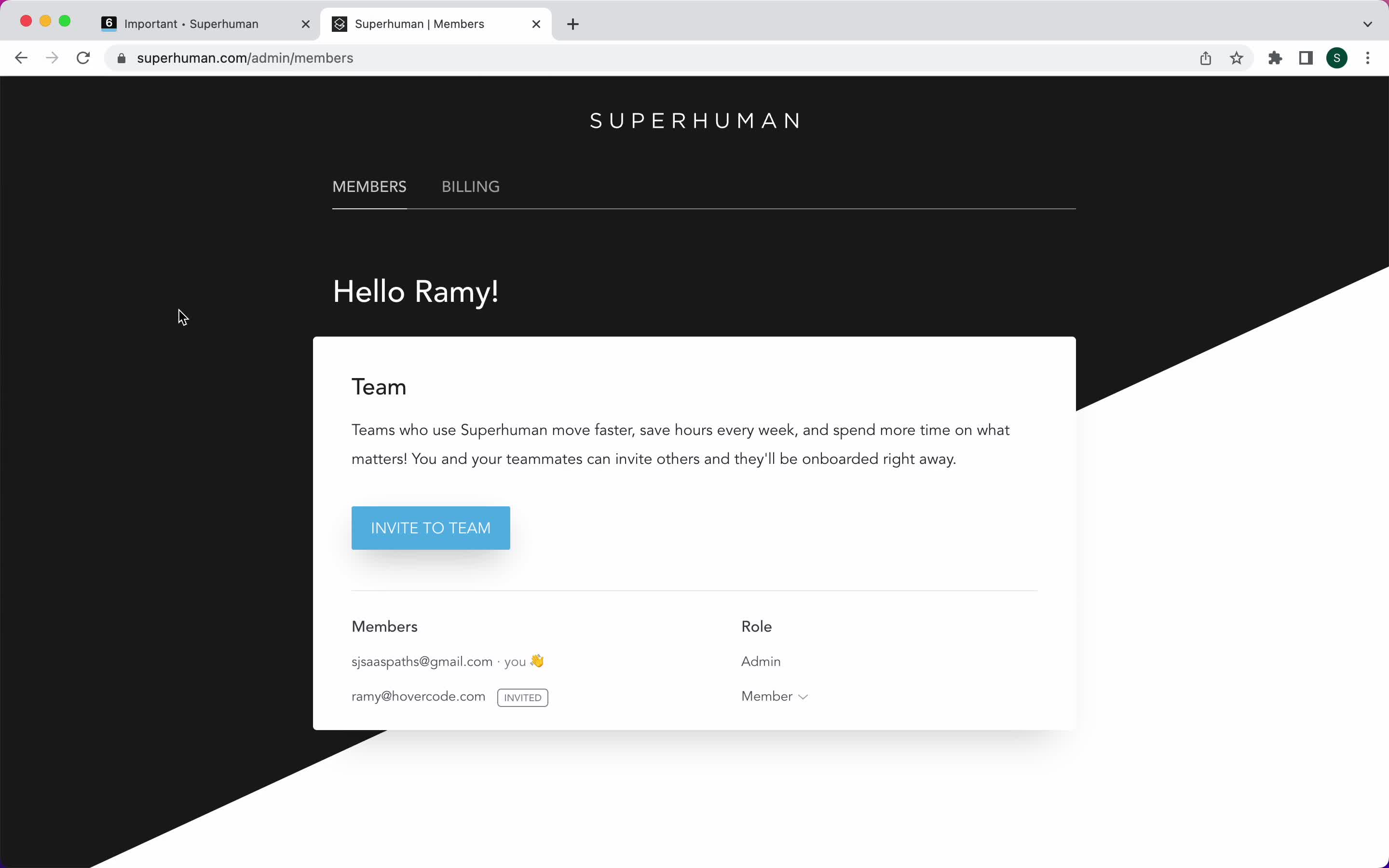This screenshot has height=868, width=1389.
Task: Click the page refresh icon
Action: (x=84, y=58)
